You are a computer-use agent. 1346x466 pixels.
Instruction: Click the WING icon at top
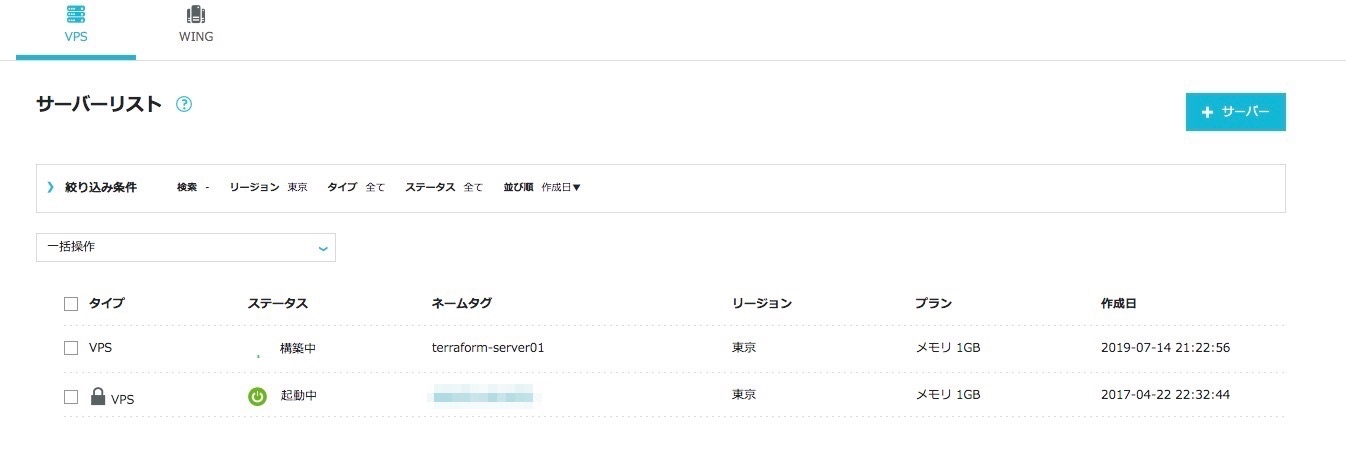196,15
